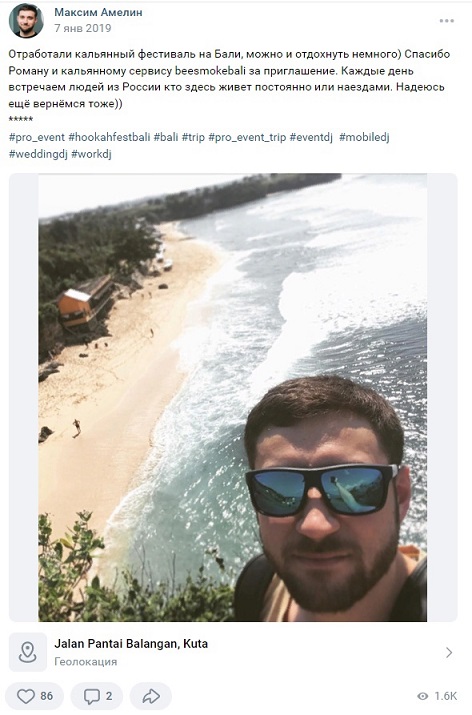The height and width of the screenshot is (715, 472).
Task: Select the #trip hashtag
Action: pyautogui.click(x=193, y=137)
